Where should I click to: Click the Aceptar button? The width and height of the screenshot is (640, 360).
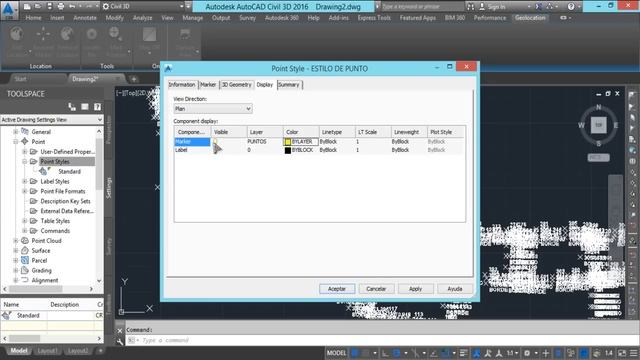pos(337,289)
